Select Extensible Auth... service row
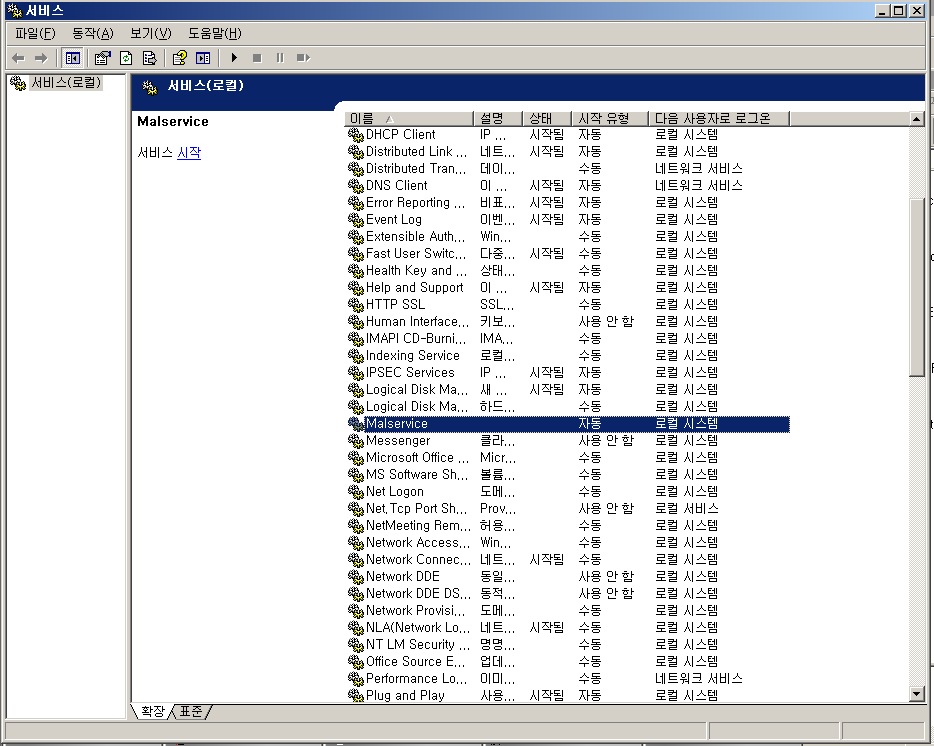Viewport: 934px width, 746px height. [568, 237]
